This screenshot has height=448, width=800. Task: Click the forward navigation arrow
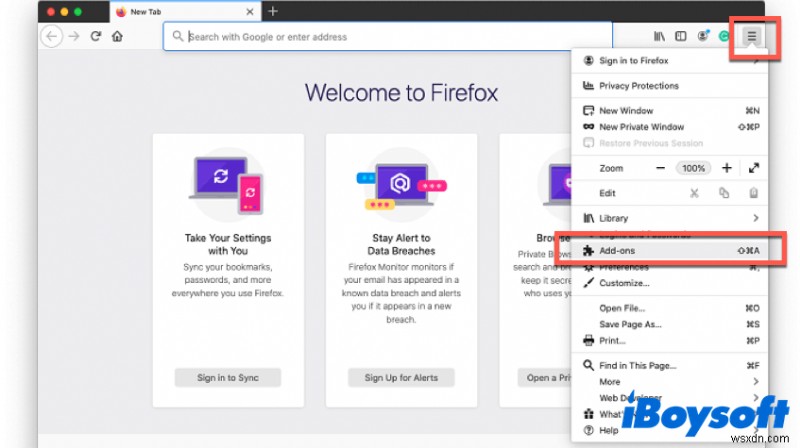click(x=74, y=36)
